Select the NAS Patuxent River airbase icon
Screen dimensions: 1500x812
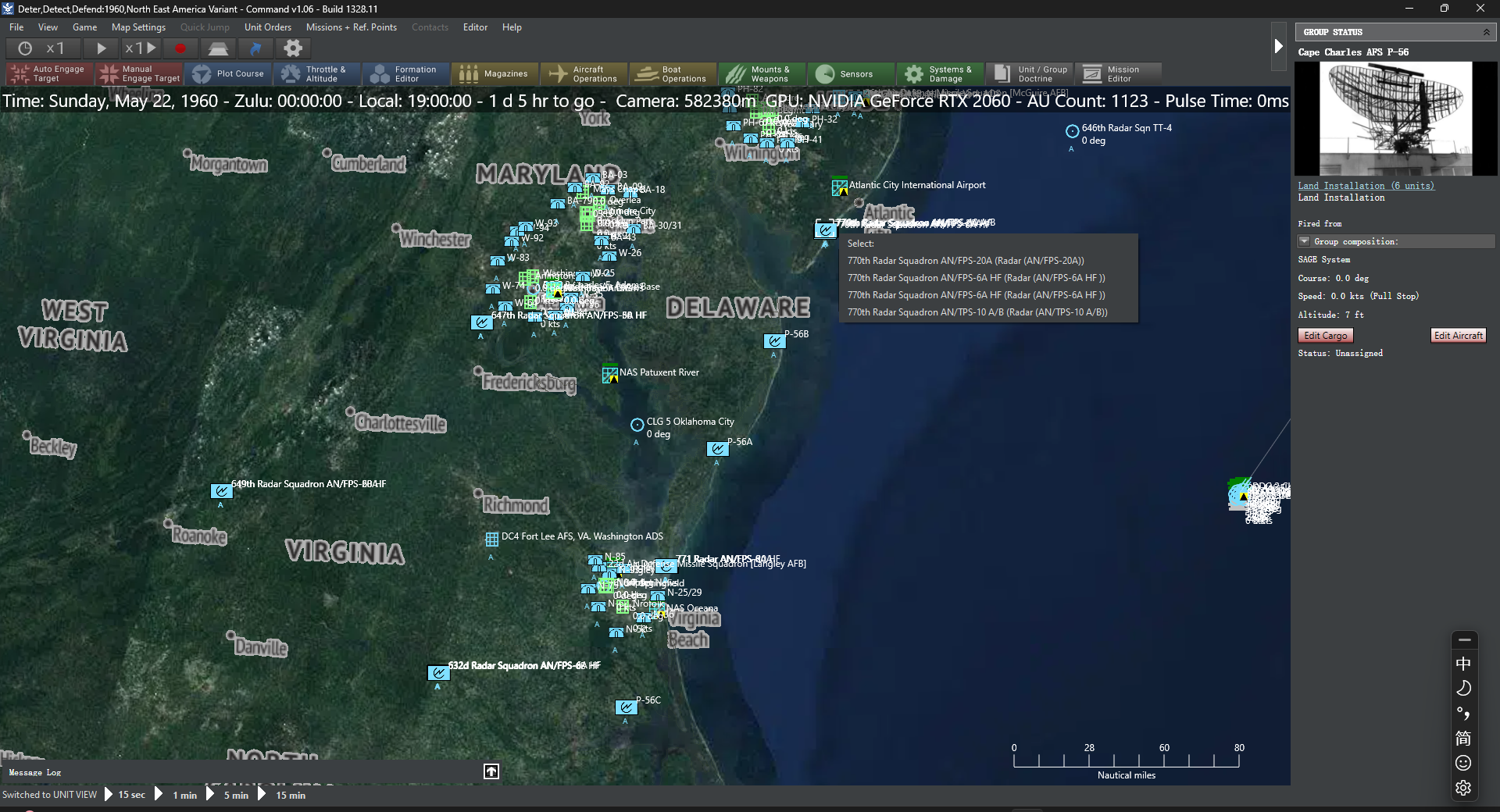[x=610, y=375]
